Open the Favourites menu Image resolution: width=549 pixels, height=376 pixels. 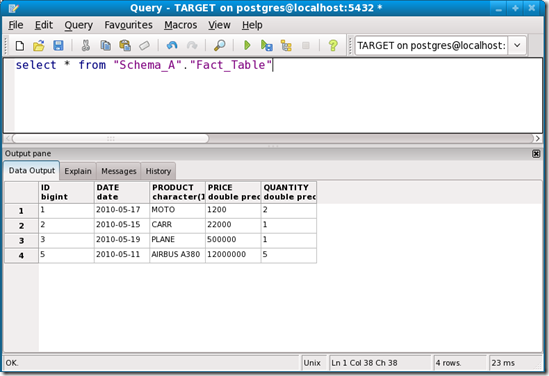coord(128,25)
